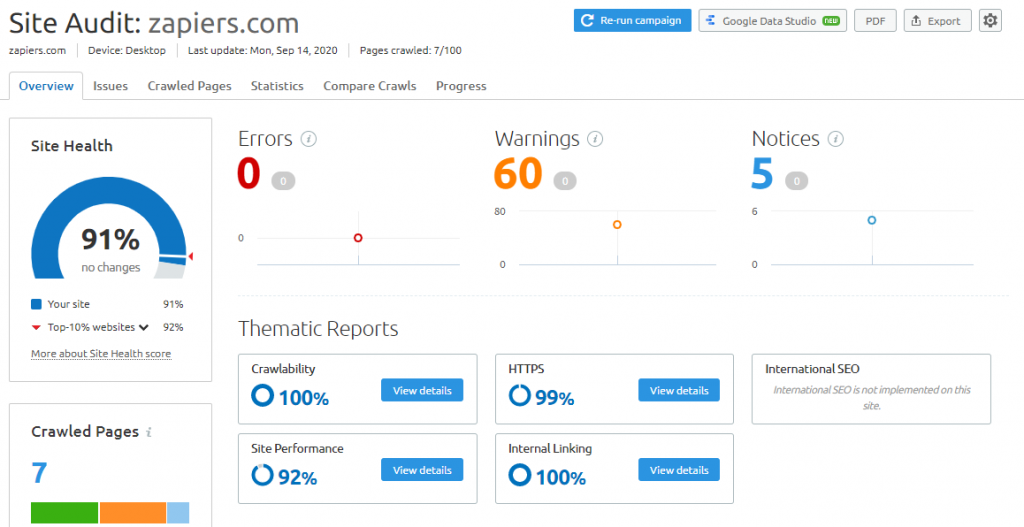Click the red triangle legend marker
The width and height of the screenshot is (1024, 527).
[37, 327]
